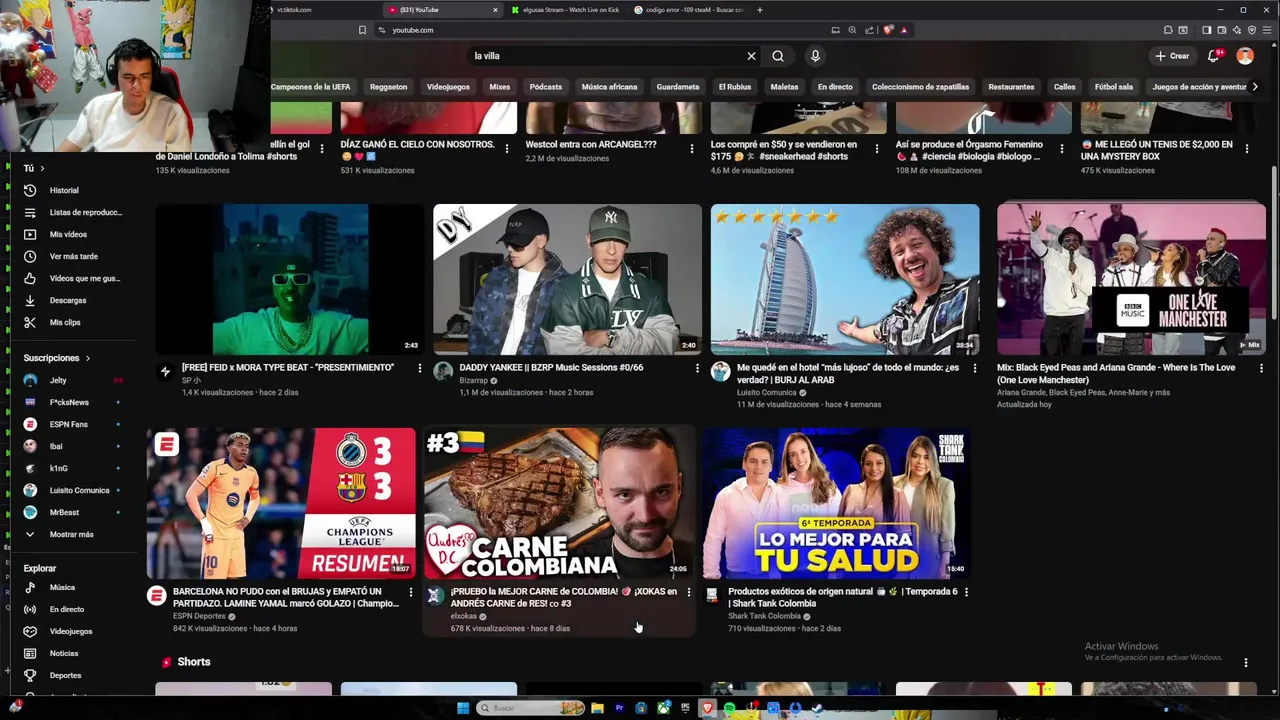Open ESPN Fans subscription channel
Screen dimensions: 1280x720
[x=70, y=424]
